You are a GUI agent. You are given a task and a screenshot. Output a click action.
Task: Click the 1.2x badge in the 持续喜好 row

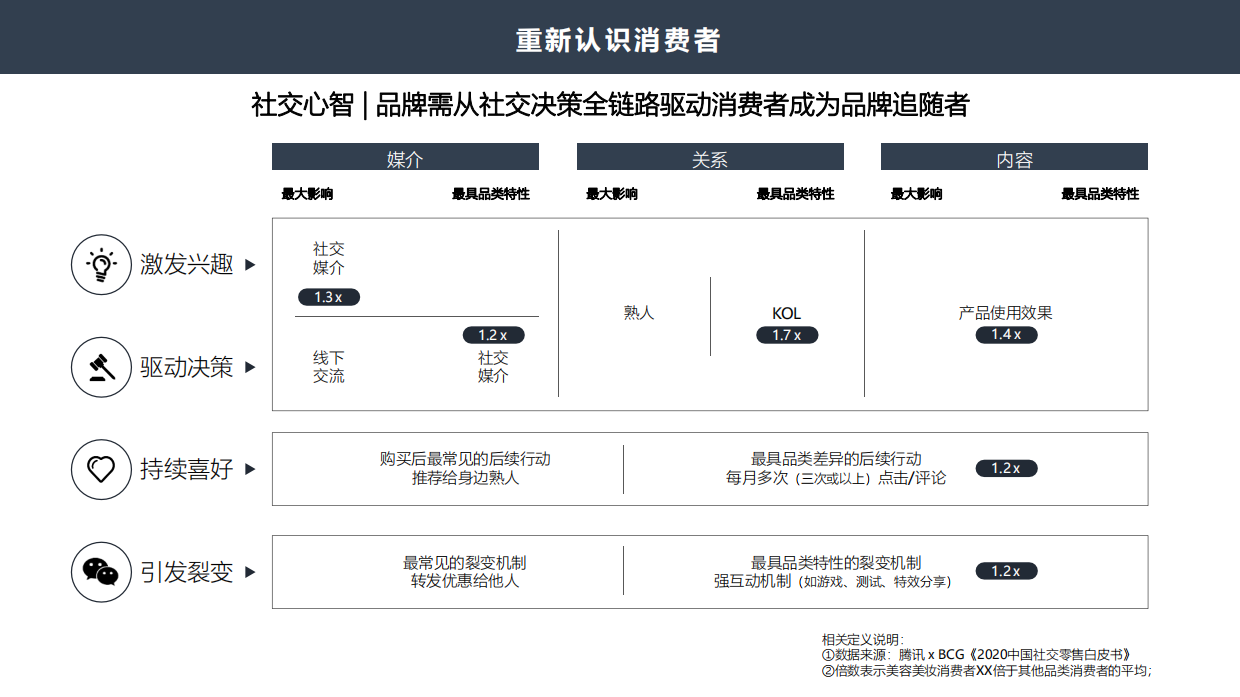[1007, 467]
